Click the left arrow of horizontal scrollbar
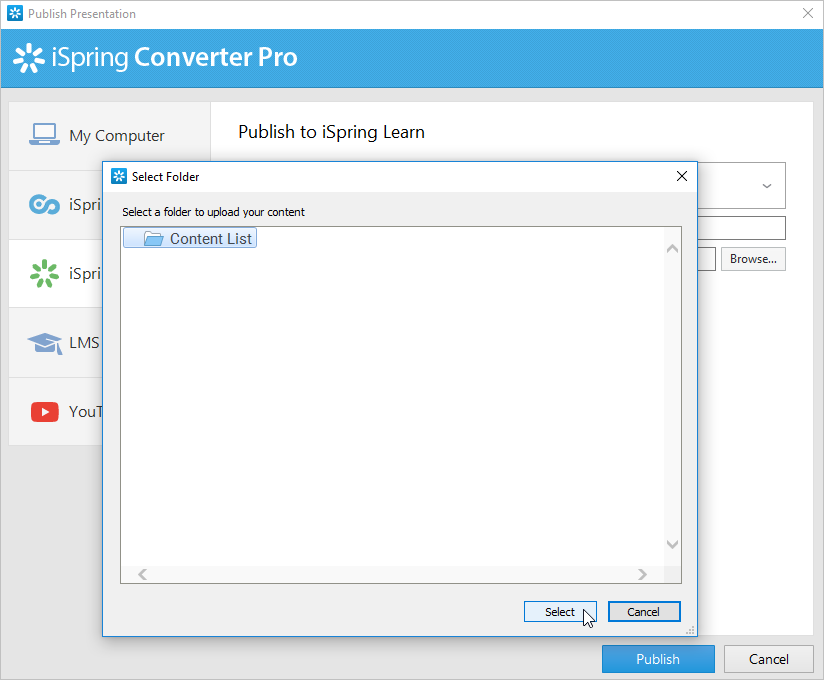Viewport: 824px width, 680px height. point(142,574)
